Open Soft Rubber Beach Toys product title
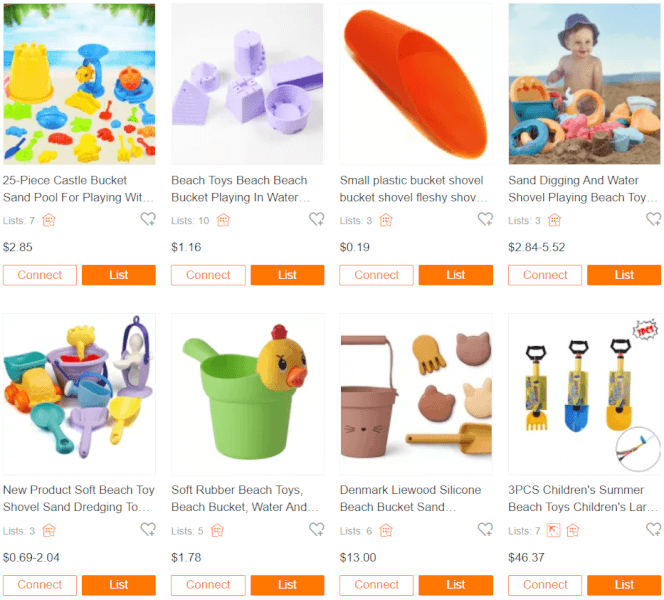 pyautogui.click(x=245, y=498)
